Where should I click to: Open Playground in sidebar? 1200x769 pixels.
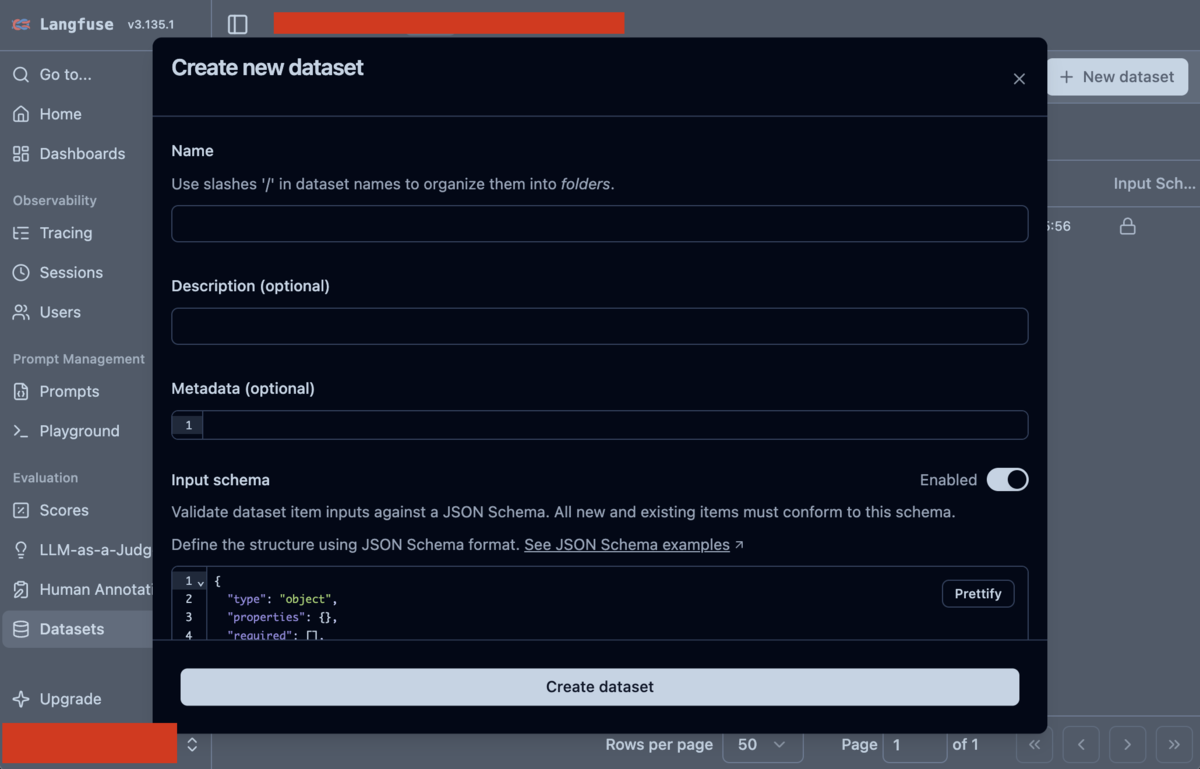pyautogui.click(x=78, y=431)
